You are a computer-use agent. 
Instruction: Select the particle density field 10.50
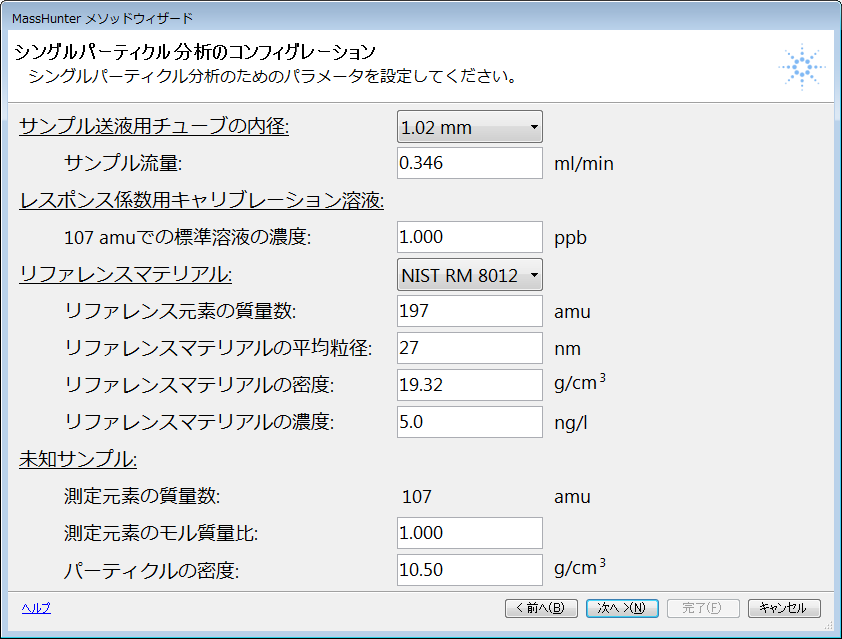coord(470,570)
